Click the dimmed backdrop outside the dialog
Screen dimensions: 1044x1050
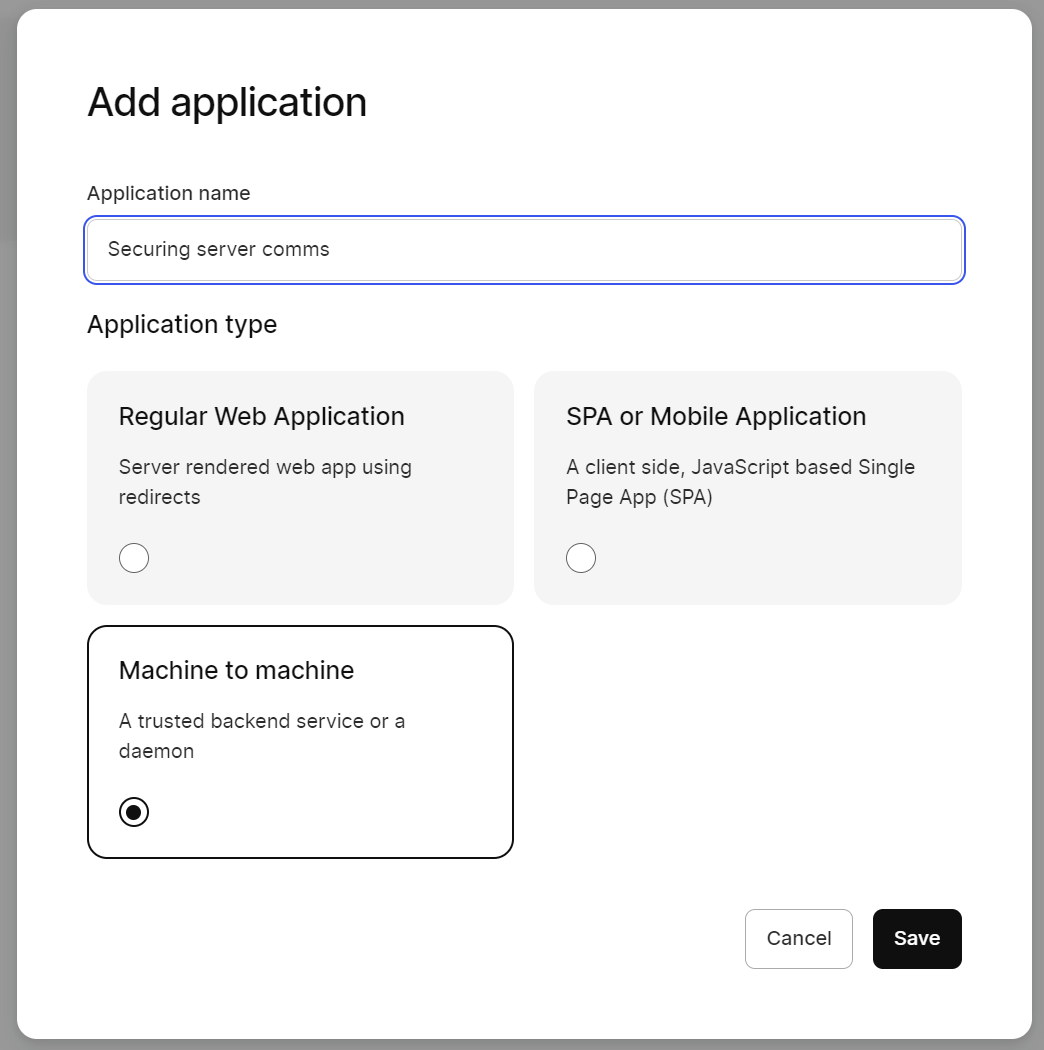coord(8,500)
